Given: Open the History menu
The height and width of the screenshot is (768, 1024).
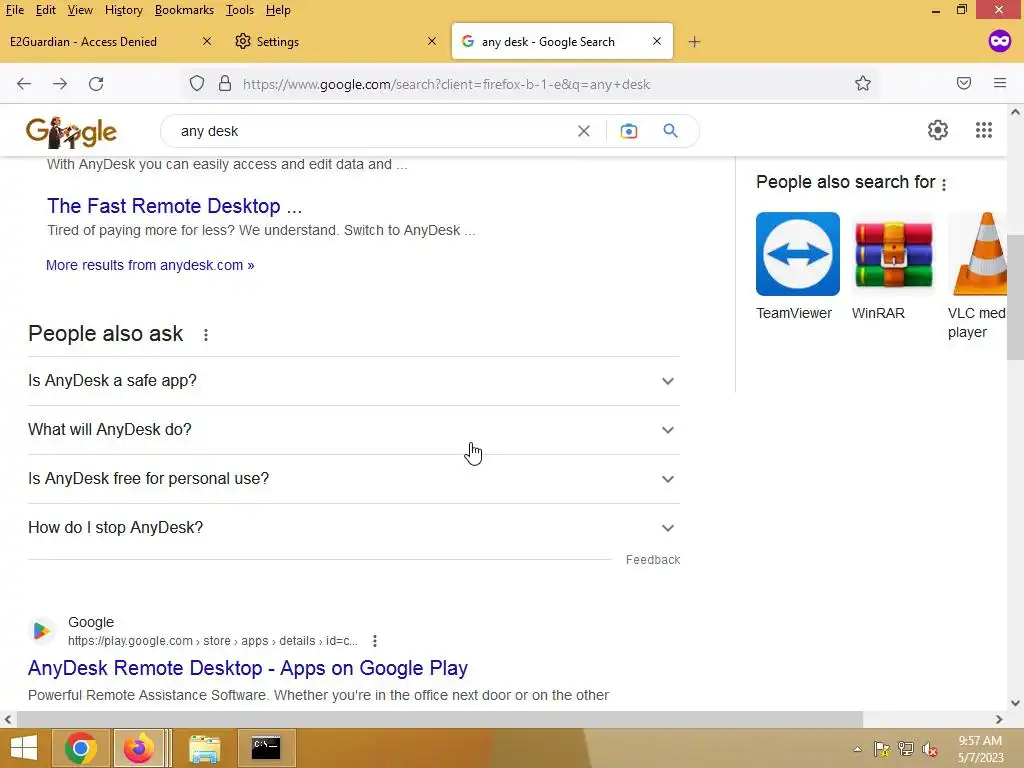Looking at the screenshot, I should pos(123,10).
